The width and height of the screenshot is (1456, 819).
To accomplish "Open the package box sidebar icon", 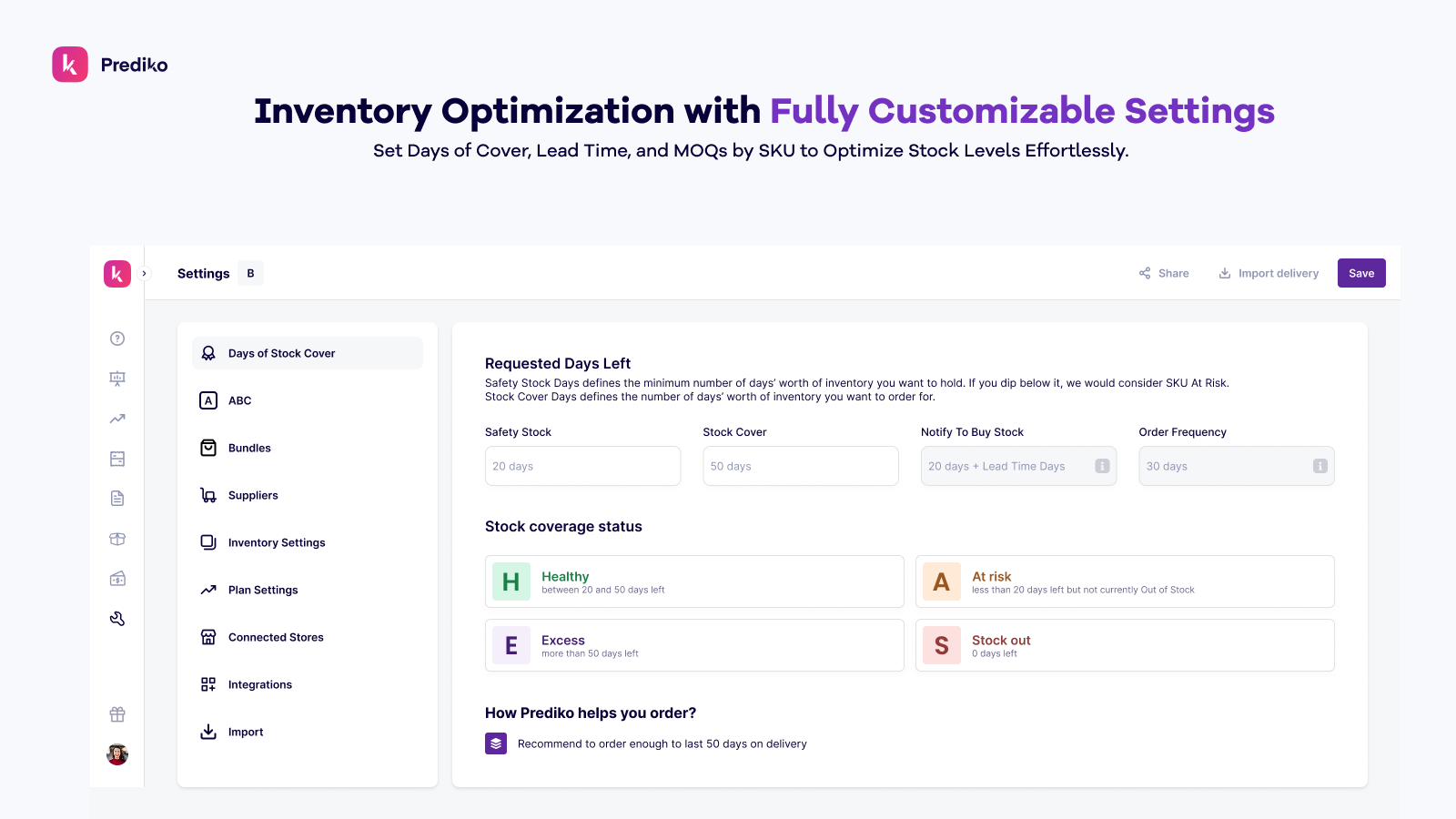I will 117,539.
